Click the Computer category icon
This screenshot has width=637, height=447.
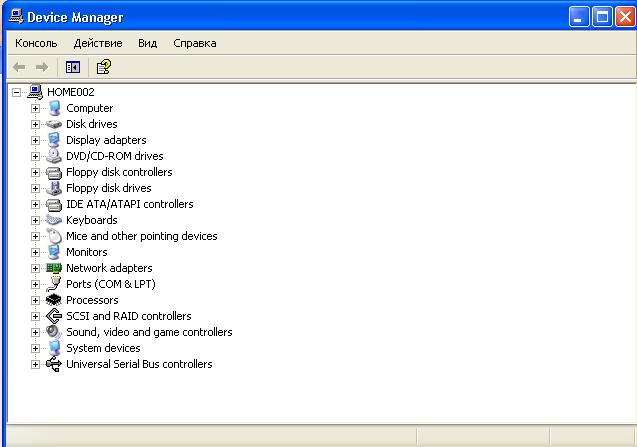pos(54,108)
